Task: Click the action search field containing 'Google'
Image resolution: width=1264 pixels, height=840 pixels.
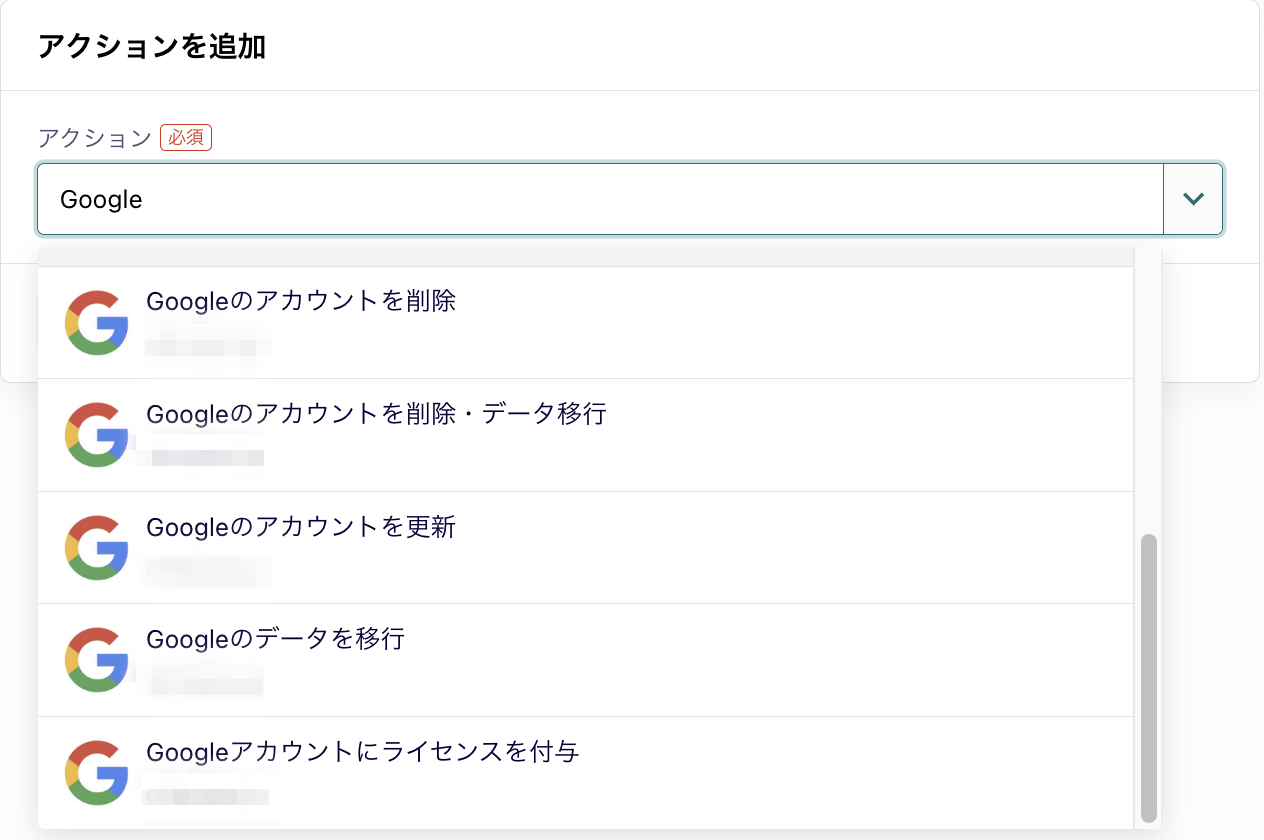Action: tap(600, 199)
